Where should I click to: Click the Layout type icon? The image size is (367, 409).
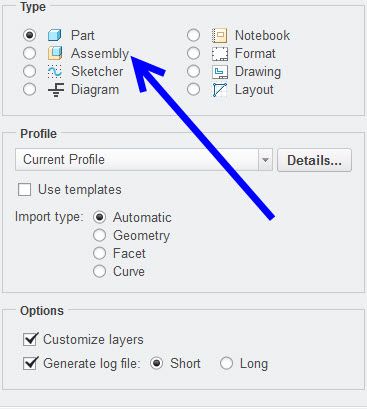[220, 90]
